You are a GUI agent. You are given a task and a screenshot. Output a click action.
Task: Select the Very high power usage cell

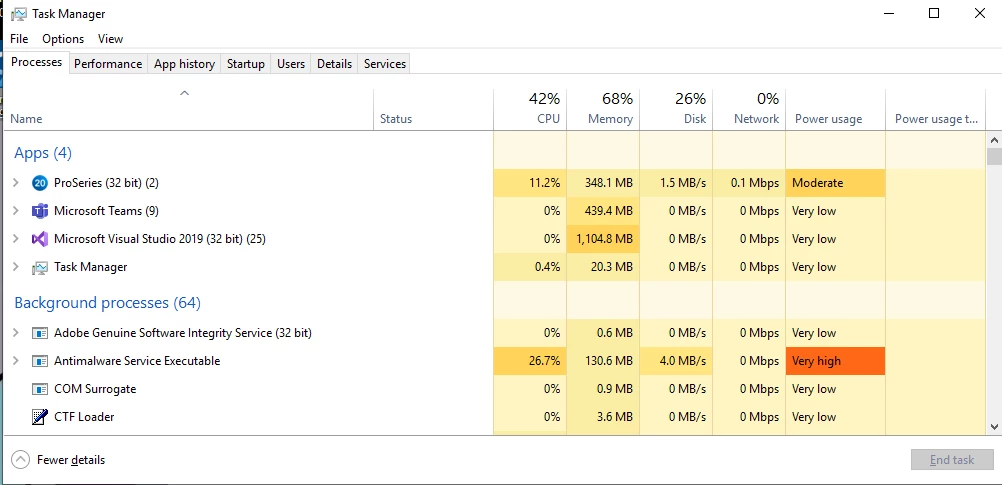point(835,361)
